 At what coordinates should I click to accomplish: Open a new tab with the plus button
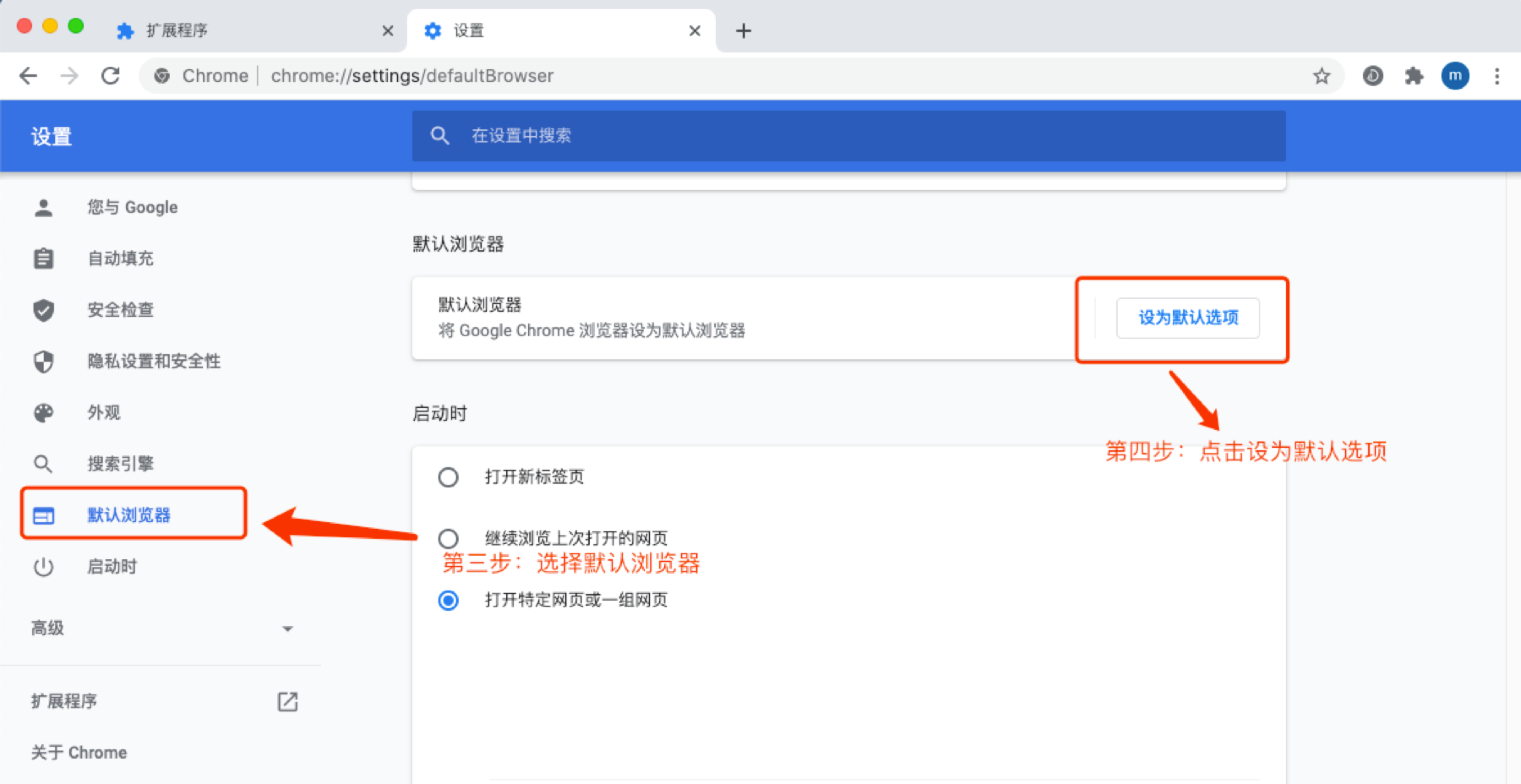(x=743, y=31)
